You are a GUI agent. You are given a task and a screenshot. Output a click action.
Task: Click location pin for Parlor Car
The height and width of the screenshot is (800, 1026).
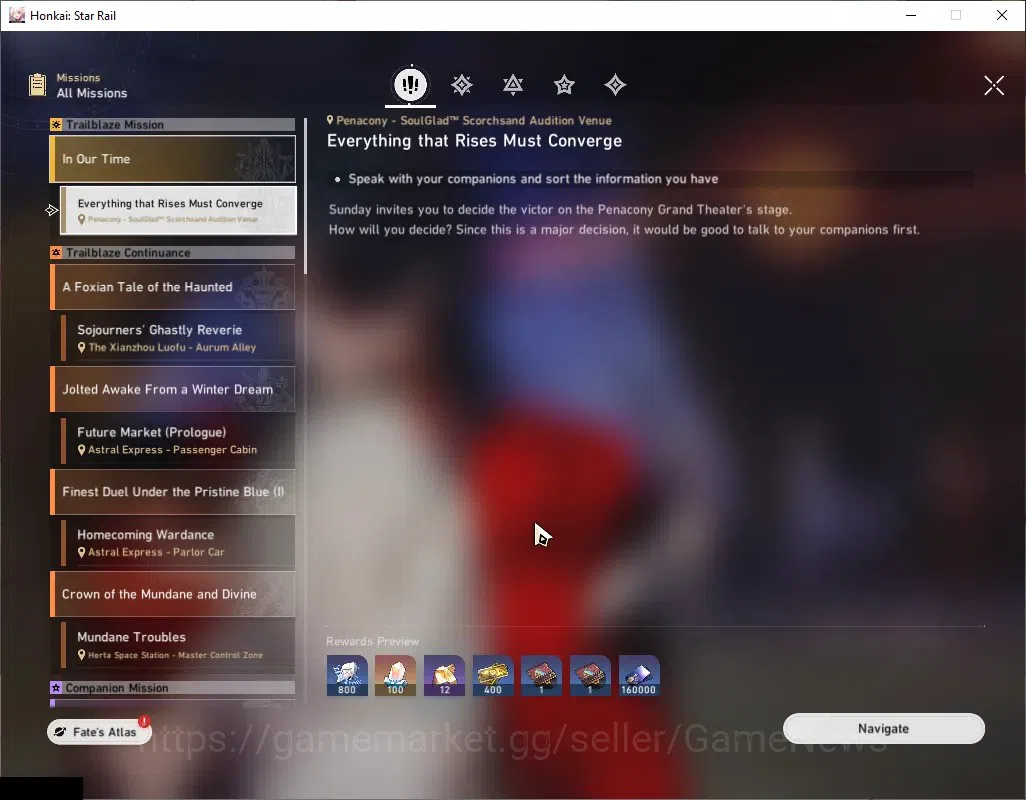point(82,552)
